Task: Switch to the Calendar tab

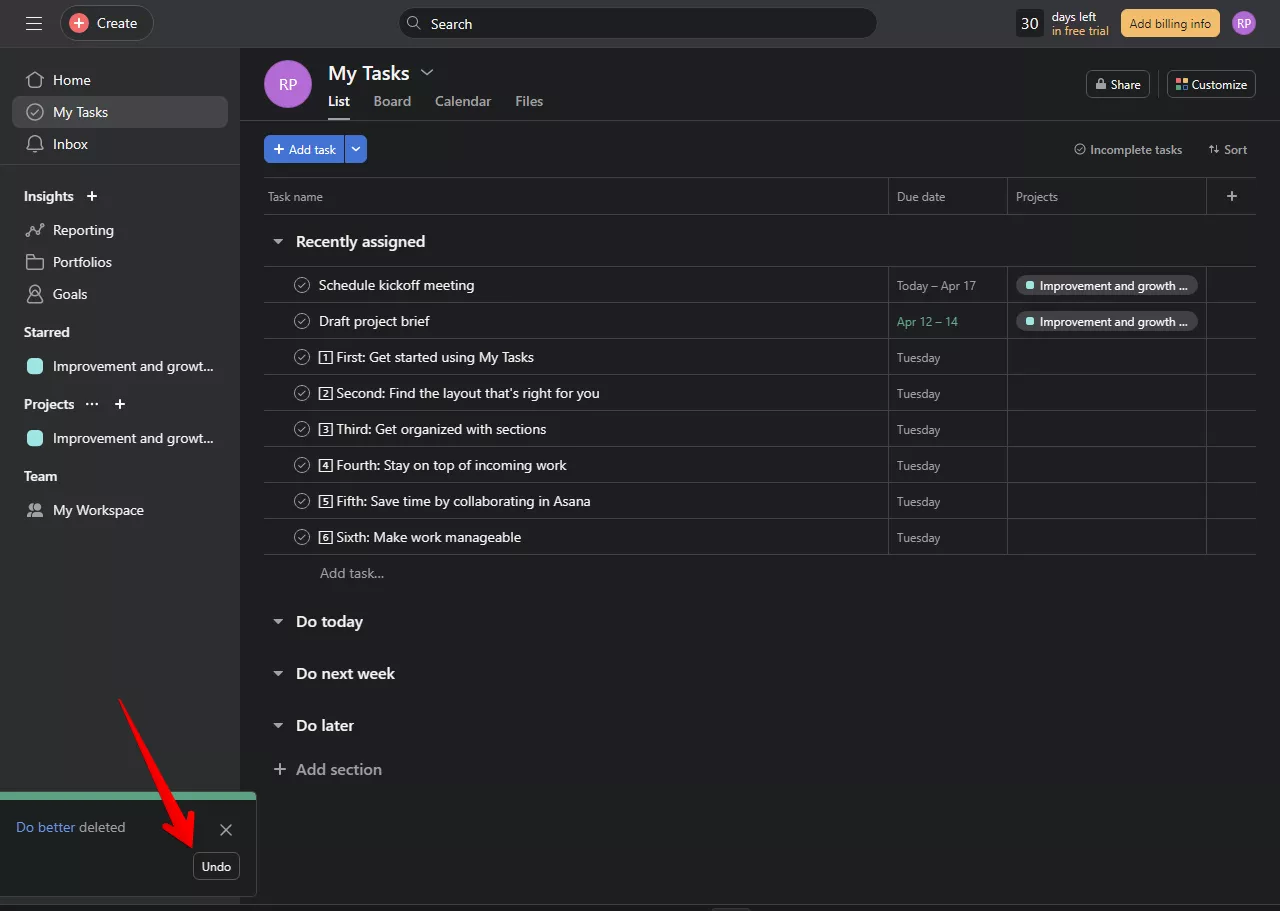Action: click(x=462, y=101)
